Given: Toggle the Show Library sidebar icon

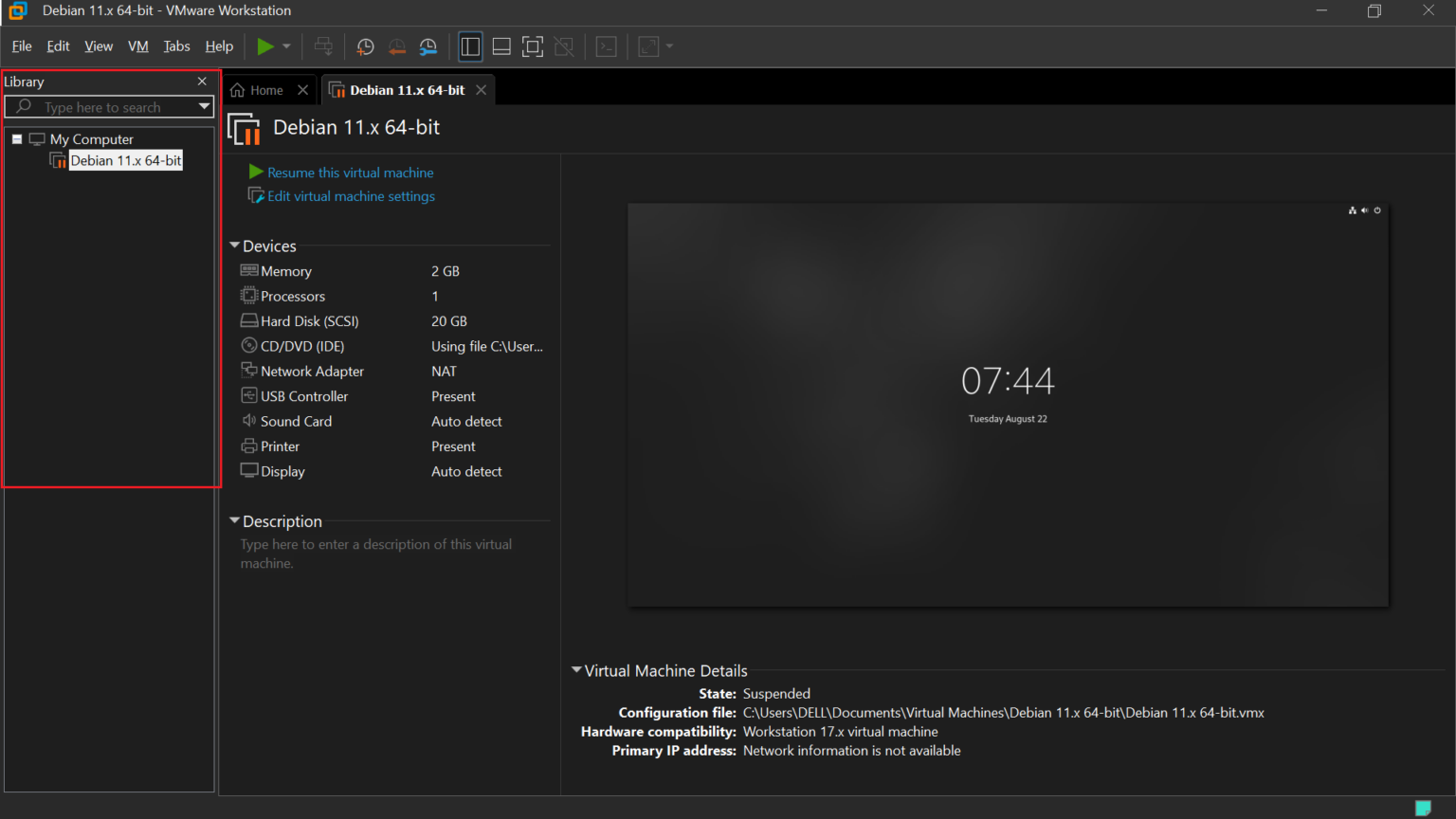Looking at the screenshot, I should click(x=470, y=46).
